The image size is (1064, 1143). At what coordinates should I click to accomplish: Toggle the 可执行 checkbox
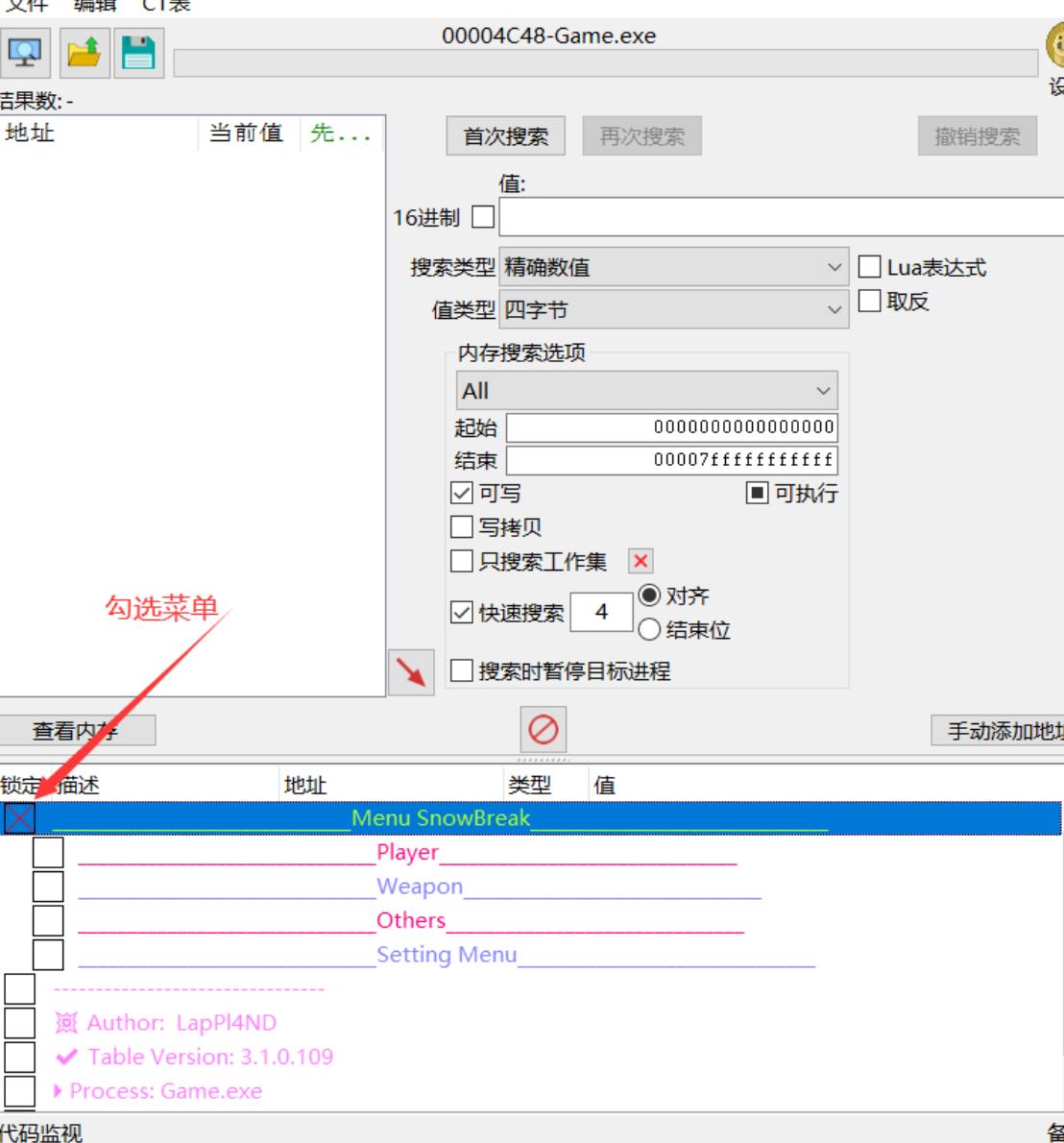tap(758, 493)
